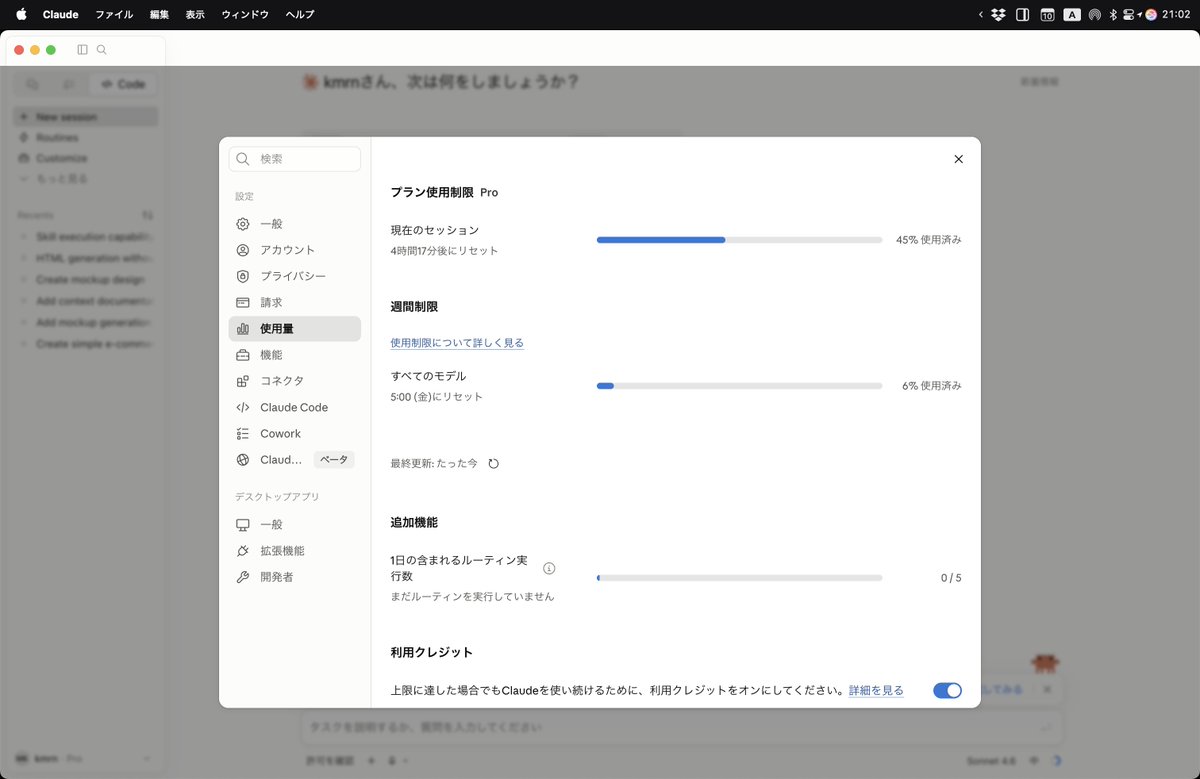1200x779 pixels.
Task: Open 拡張機能 extensions settings
Action: [294, 551]
